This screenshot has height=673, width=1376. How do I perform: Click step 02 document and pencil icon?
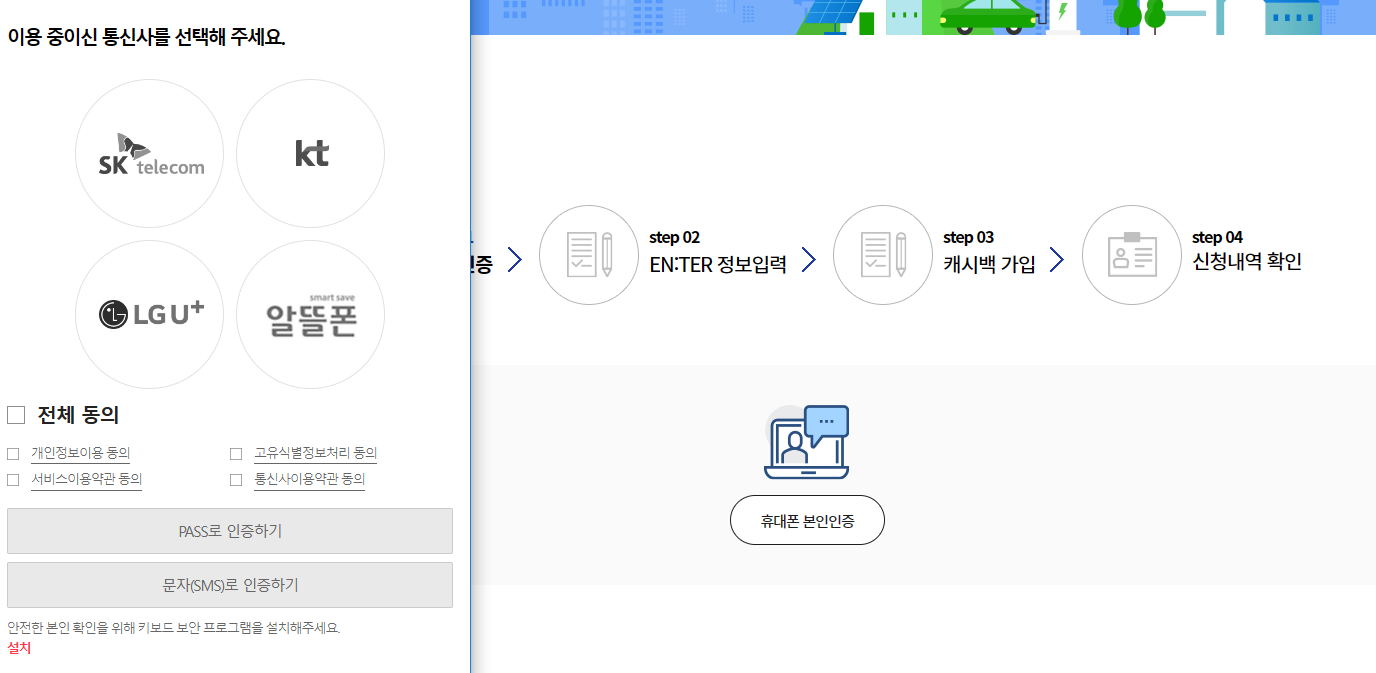click(x=589, y=255)
